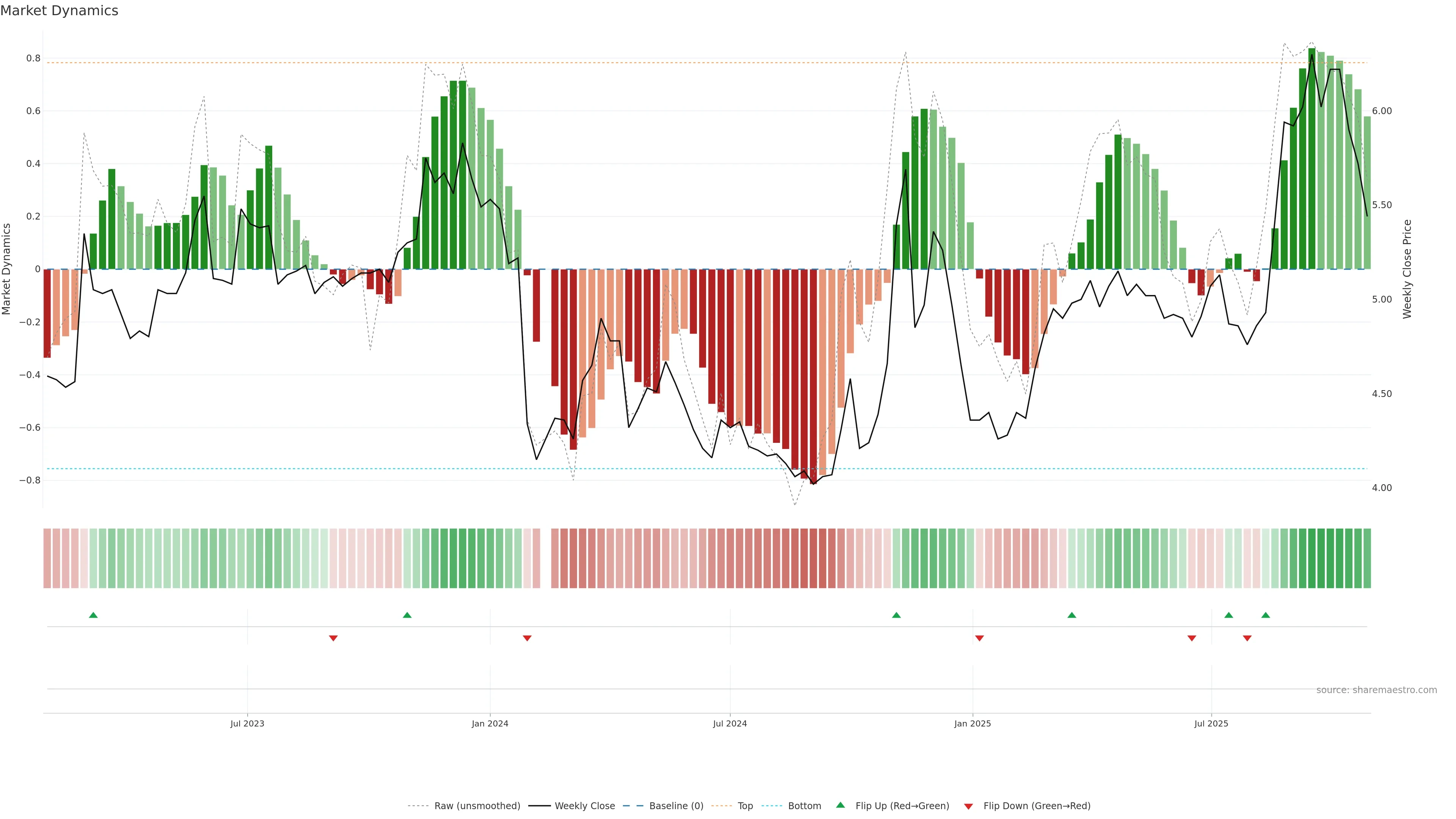Click the rightmost red Flip Down triangle marker
Viewport: 1456px width, 819px height.
coord(1247,638)
